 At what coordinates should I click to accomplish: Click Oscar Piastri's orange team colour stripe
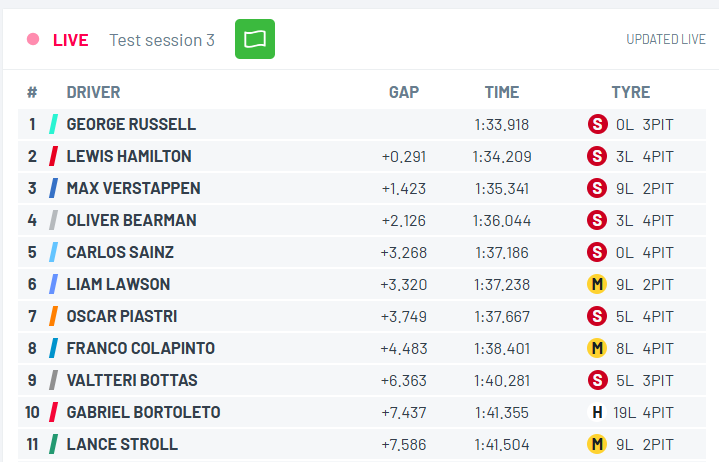[x=53, y=316]
